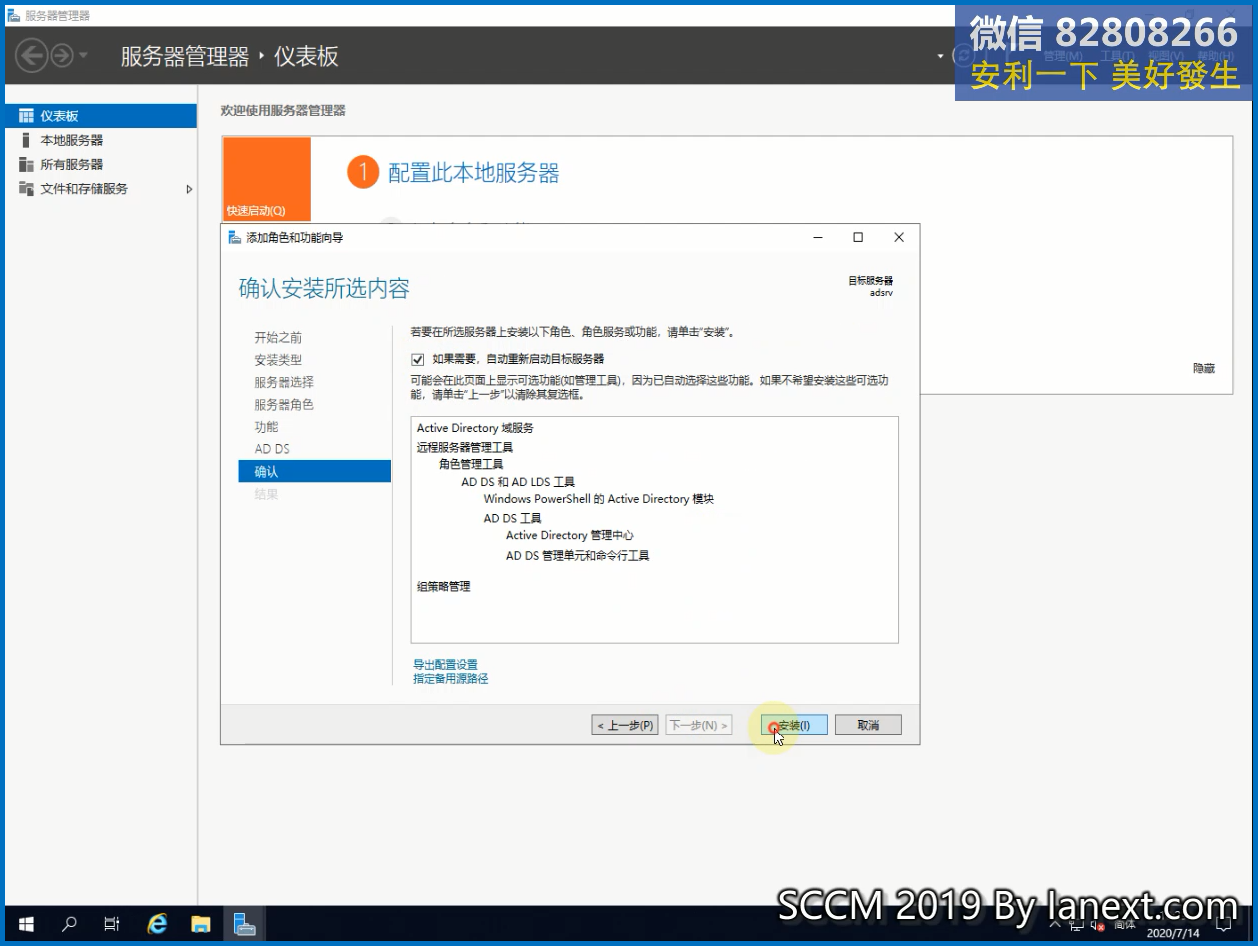Toggle automatic restart of target server checkbox
The height and width of the screenshot is (946, 1258).
[x=418, y=359]
